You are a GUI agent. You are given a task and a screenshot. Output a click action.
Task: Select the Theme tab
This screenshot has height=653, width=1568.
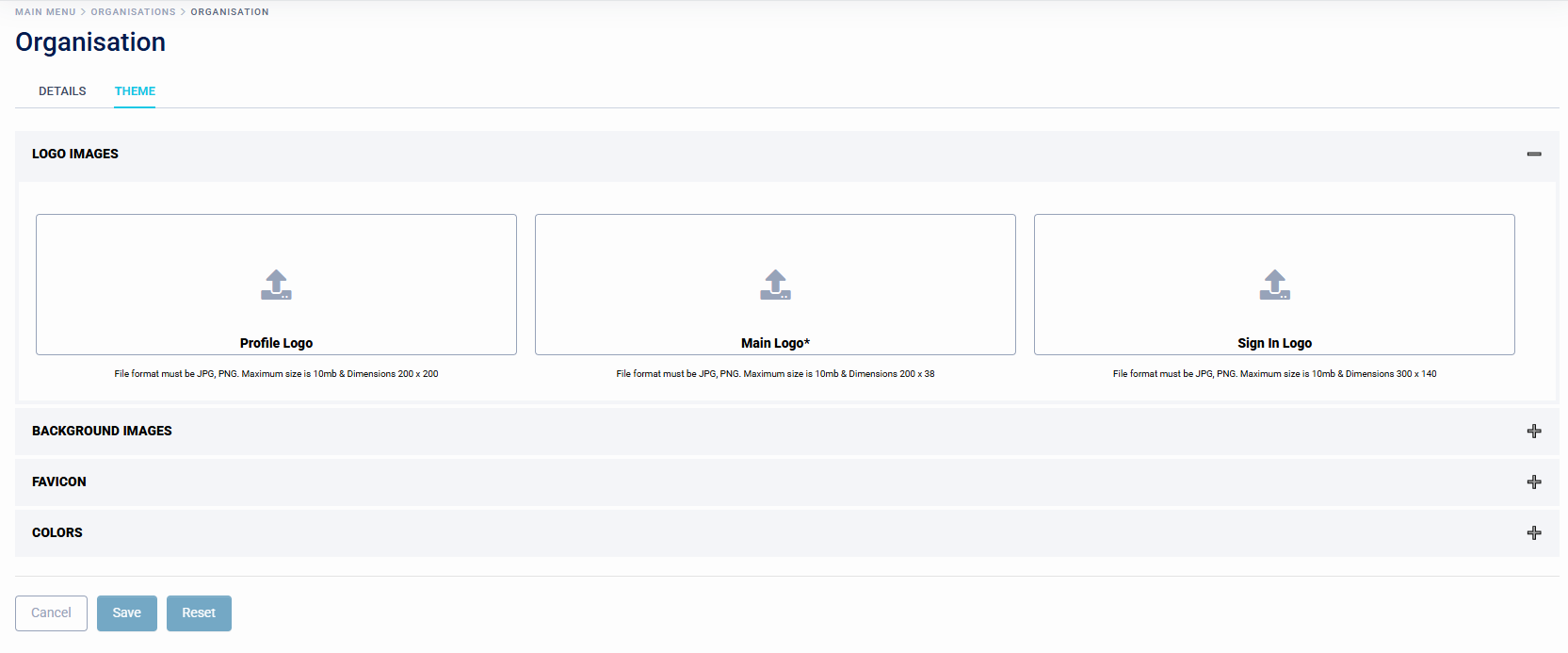pos(135,91)
